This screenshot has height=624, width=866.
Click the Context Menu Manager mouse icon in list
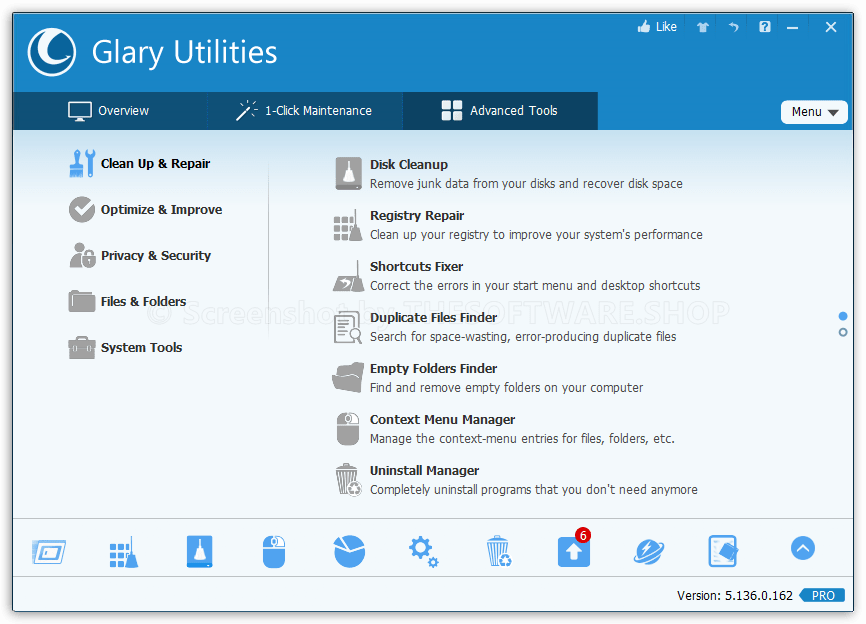[348, 429]
